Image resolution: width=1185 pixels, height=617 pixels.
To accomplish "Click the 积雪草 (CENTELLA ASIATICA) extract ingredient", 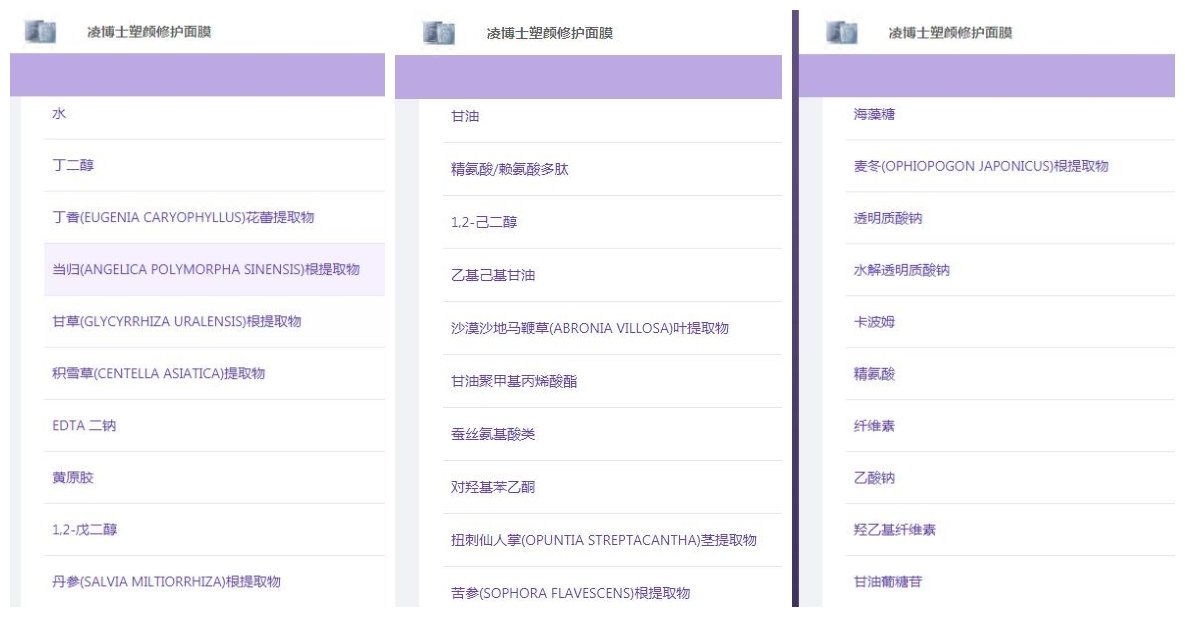I will pyautogui.click(x=159, y=374).
